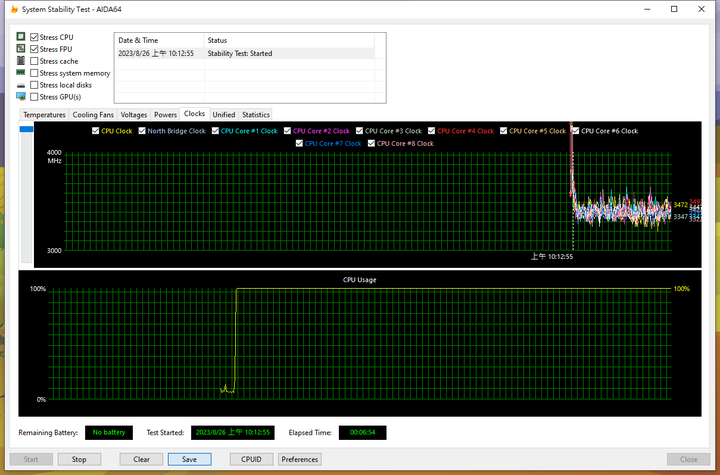This screenshot has height=475, width=720.
Task: Click the No battery indicator
Action: (x=109, y=432)
